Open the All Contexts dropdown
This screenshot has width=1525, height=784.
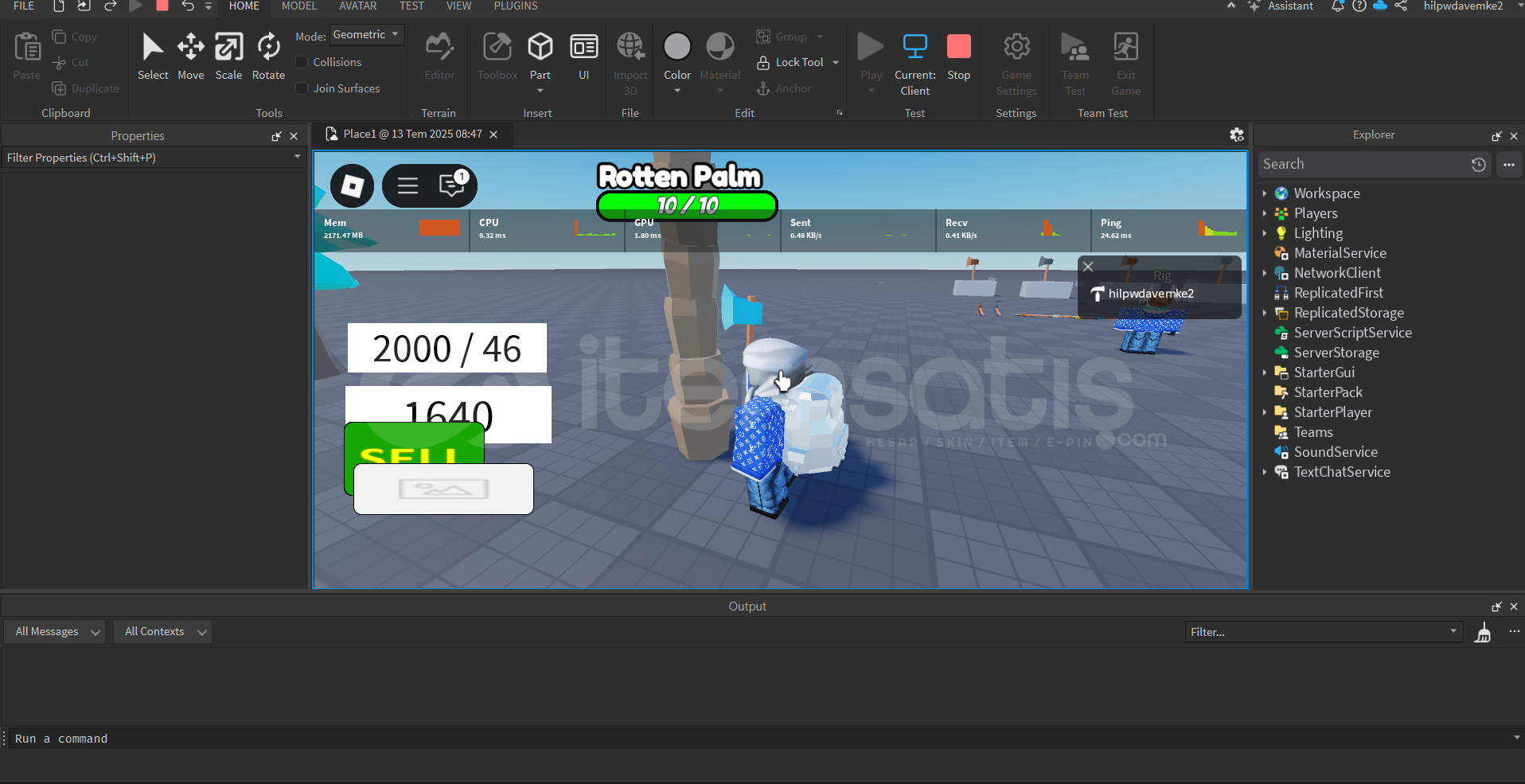click(x=162, y=631)
